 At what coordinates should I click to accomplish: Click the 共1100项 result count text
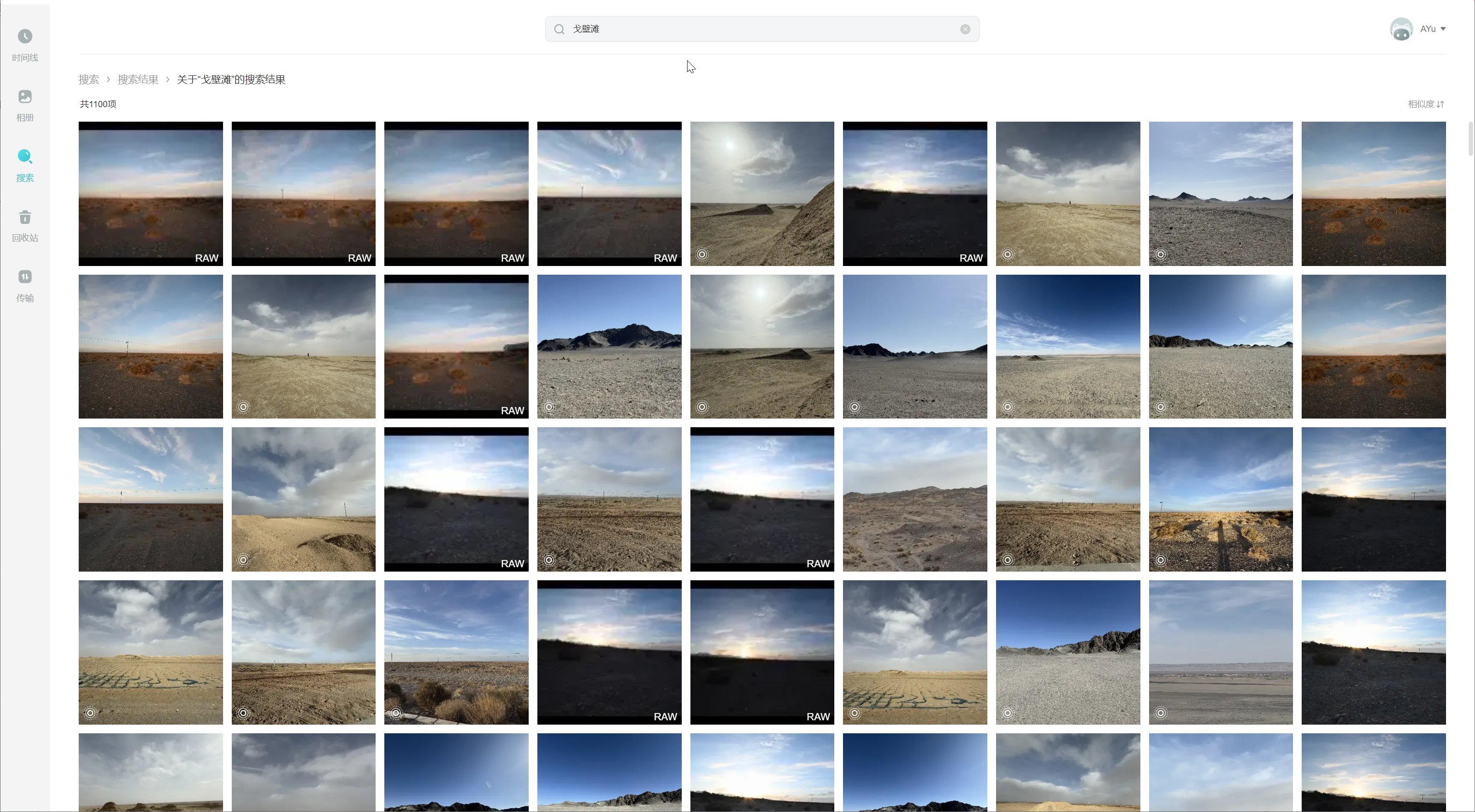pyautogui.click(x=98, y=104)
